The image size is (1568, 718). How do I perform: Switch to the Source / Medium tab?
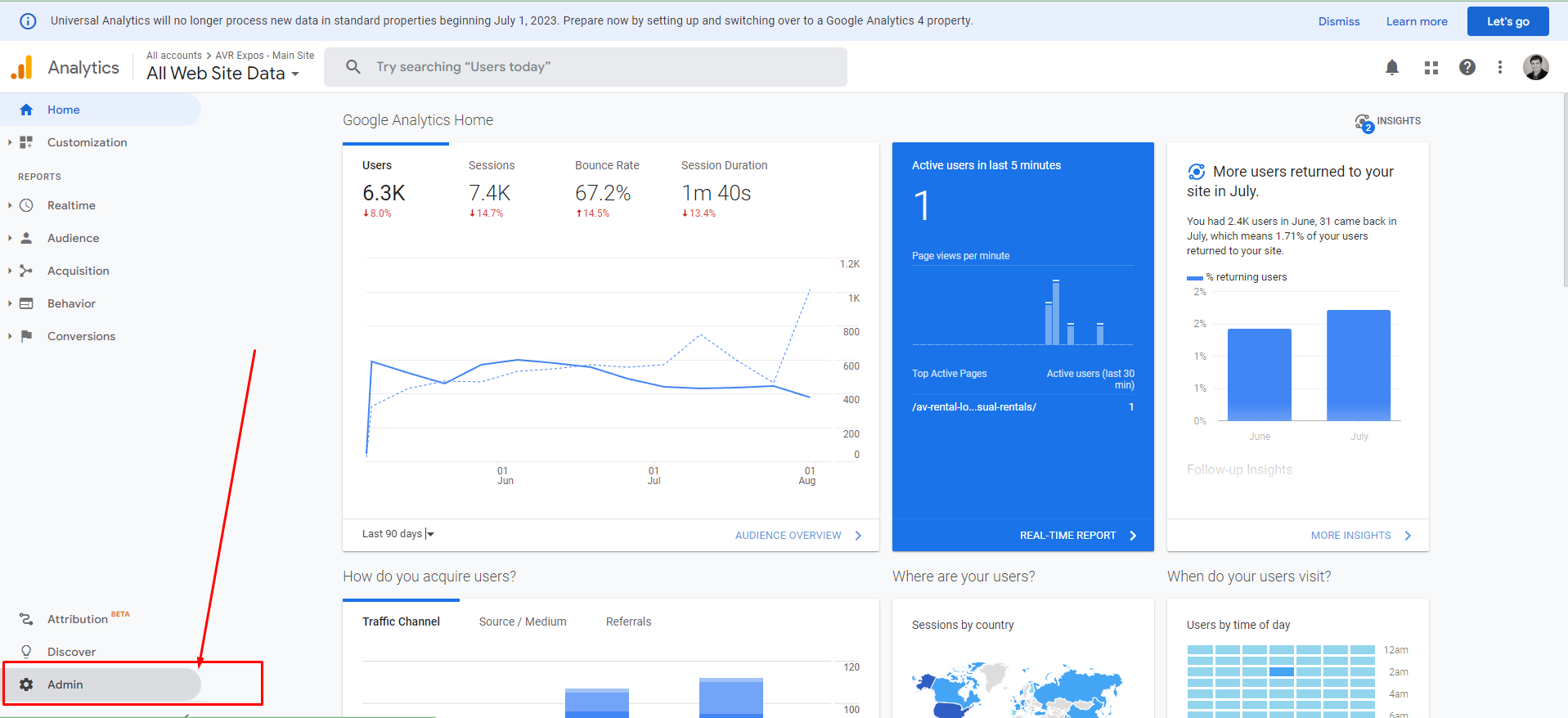tap(523, 622)
